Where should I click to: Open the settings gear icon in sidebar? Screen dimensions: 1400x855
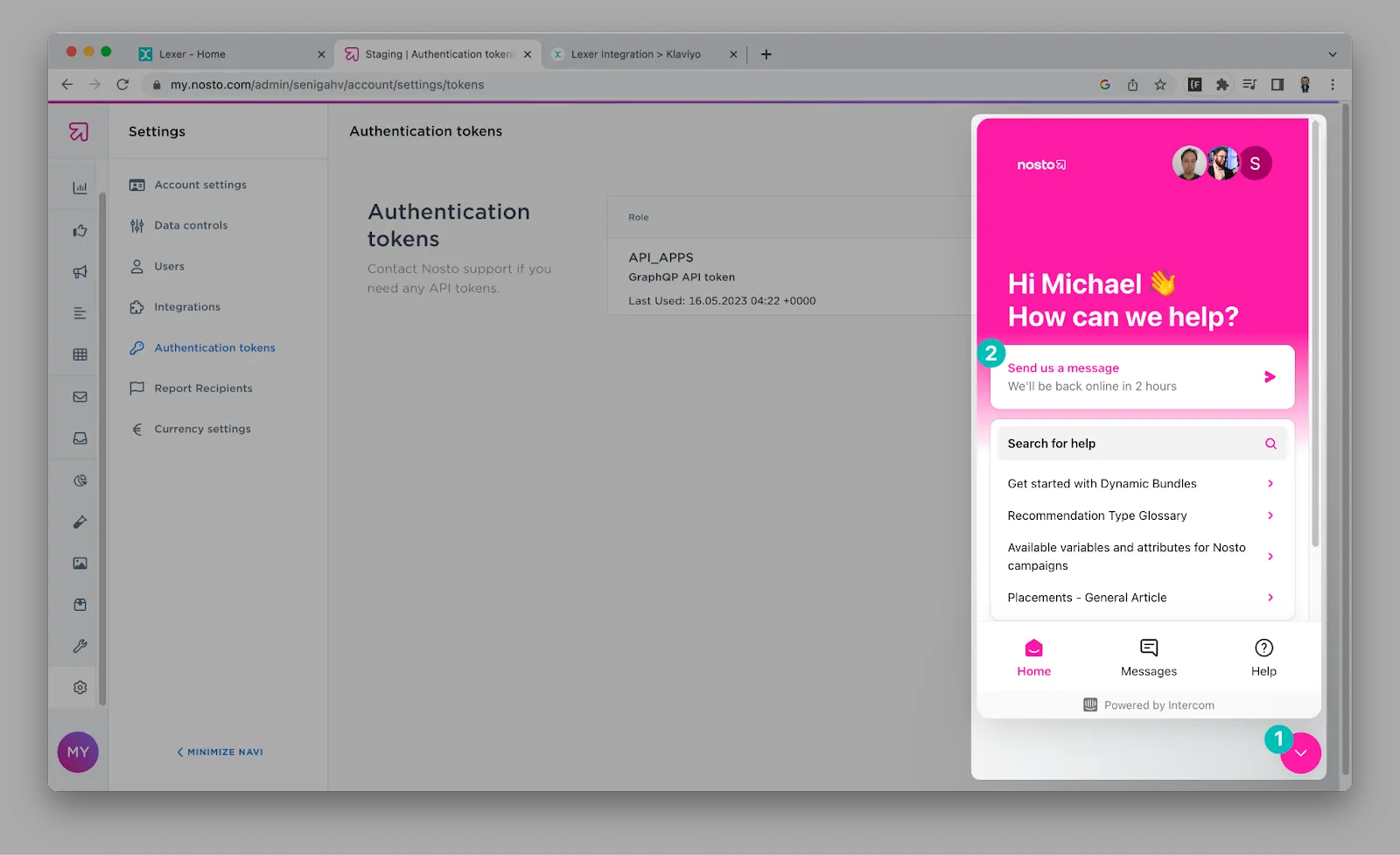tap(80, 687)
